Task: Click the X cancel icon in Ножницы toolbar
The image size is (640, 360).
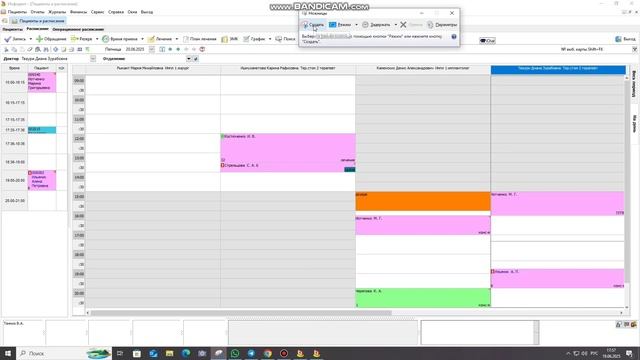Action: pyautogui.click(x=403, y=25)
